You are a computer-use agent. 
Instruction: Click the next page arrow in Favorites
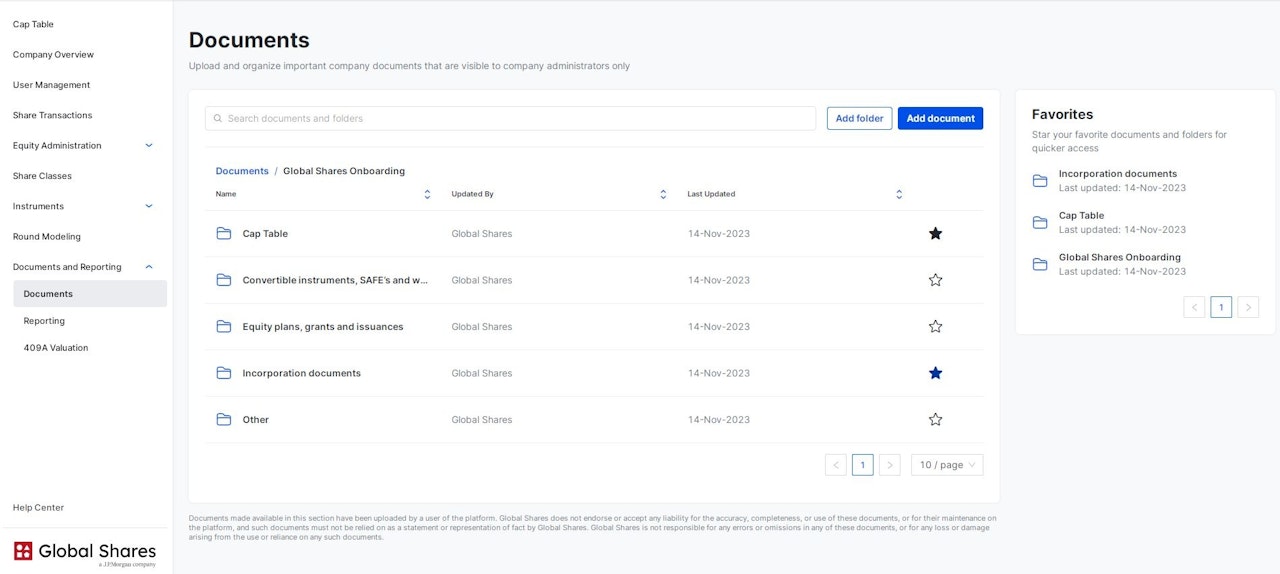point(1247,308)
